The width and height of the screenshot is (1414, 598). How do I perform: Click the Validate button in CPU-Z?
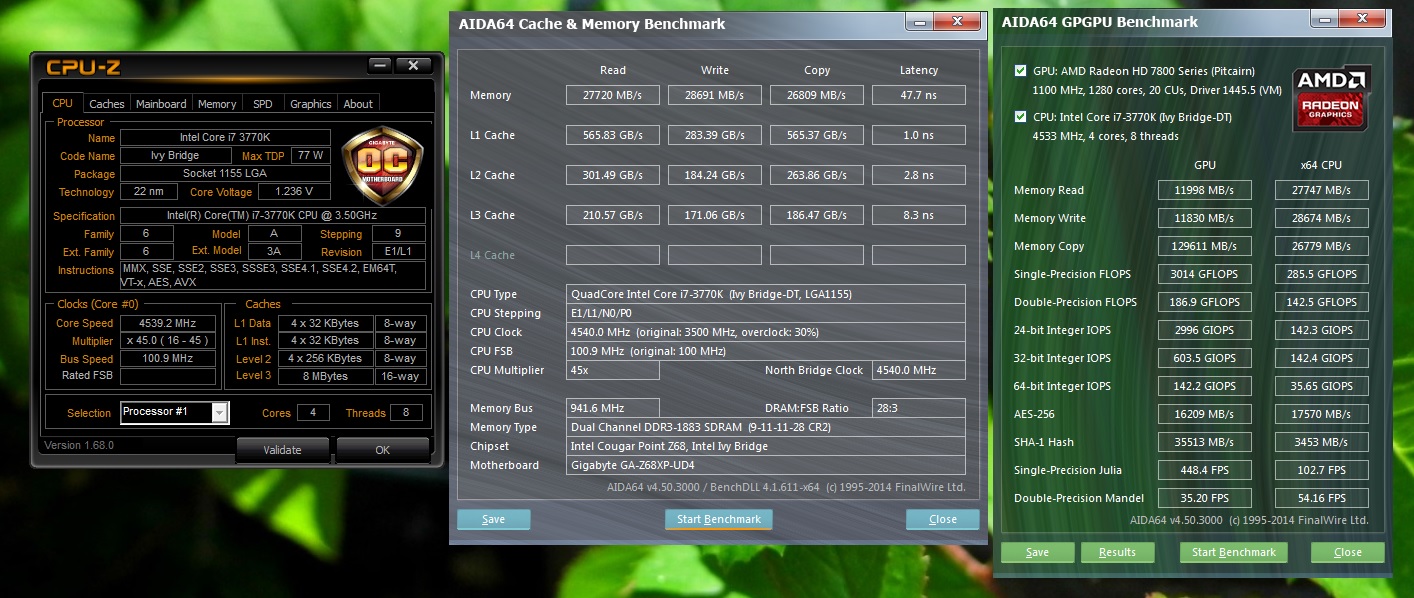click(282, 450)
